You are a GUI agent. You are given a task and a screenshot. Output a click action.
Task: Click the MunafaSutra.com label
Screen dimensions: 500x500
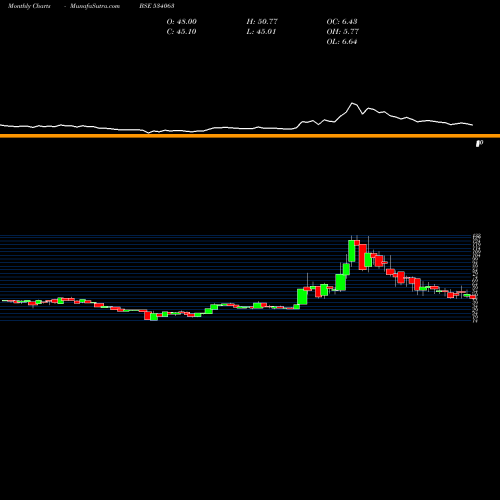[x=95, y=6]
